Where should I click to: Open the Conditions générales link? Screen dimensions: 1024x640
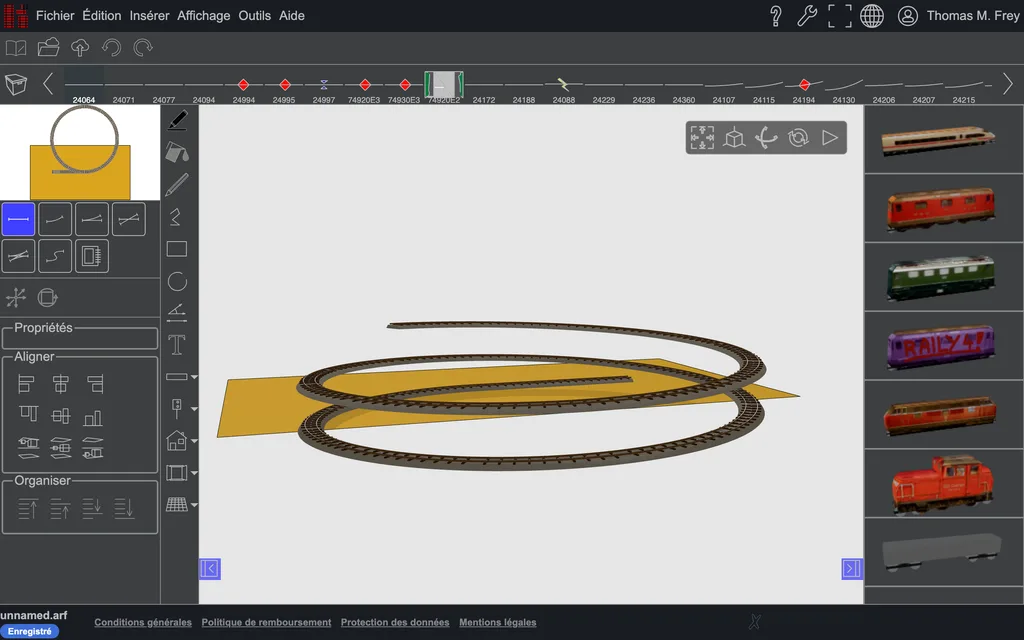[x=143, y=622]
